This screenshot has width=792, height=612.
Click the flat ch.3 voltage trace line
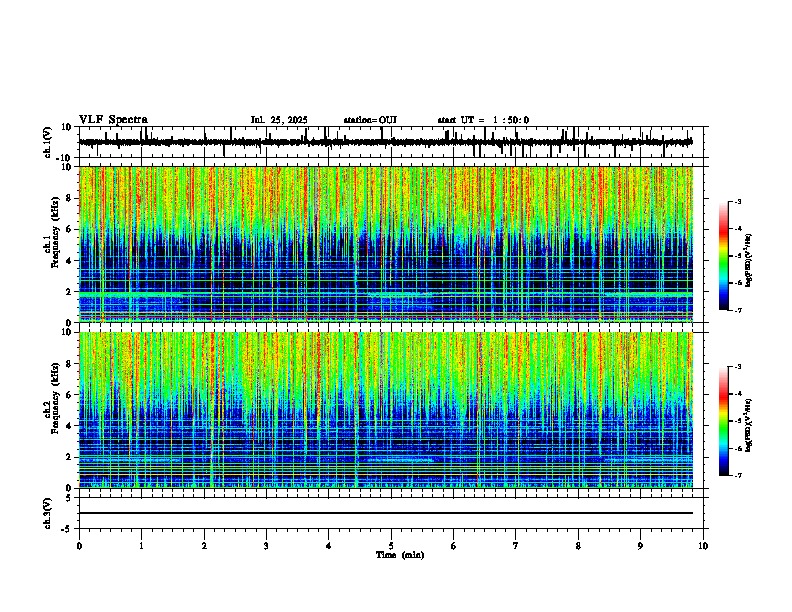pyautogui.click(x=386, y=513)
